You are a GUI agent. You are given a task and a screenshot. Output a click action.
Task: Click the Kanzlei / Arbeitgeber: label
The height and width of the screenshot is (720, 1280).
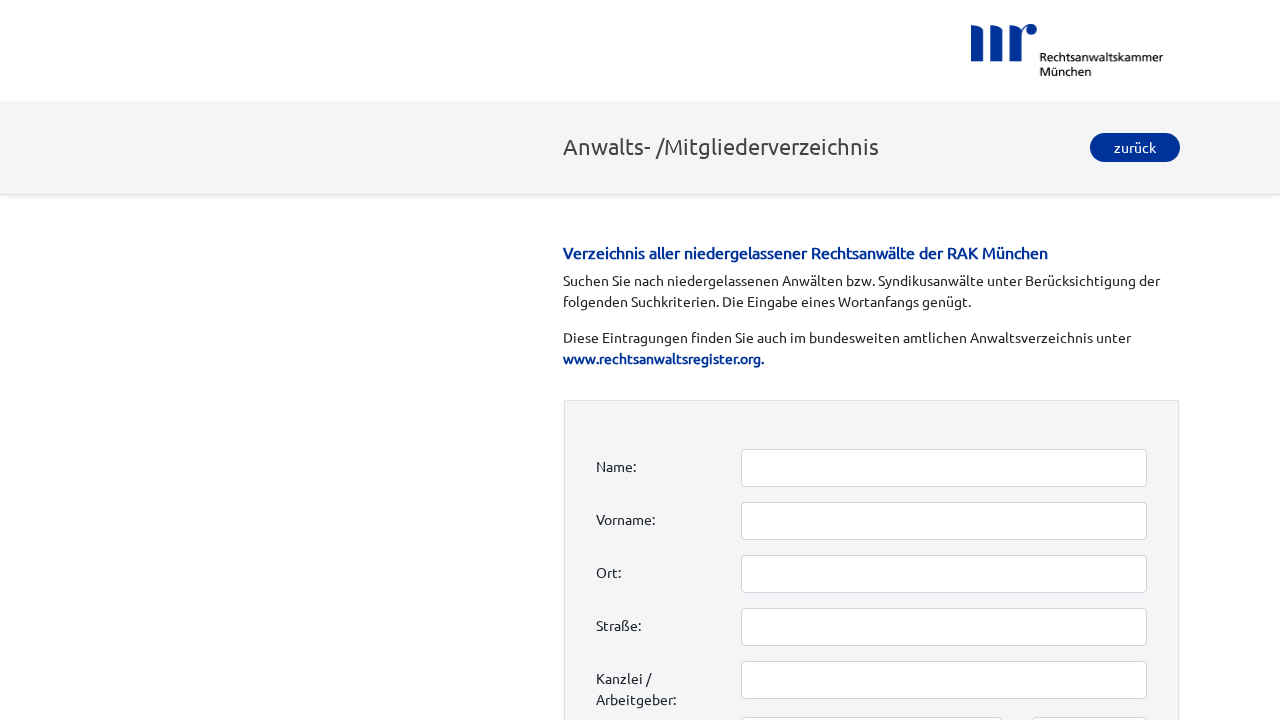point(636,689)
